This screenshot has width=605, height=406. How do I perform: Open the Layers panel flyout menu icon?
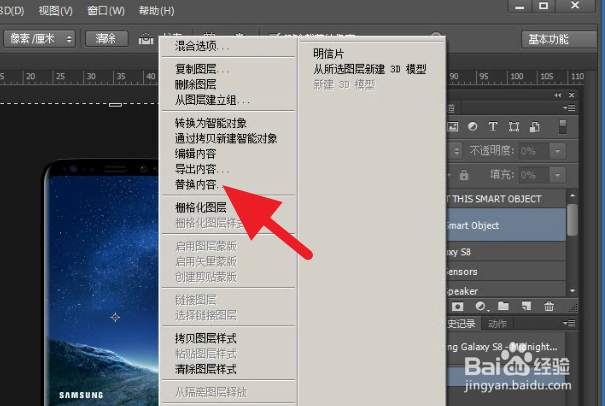569,108
